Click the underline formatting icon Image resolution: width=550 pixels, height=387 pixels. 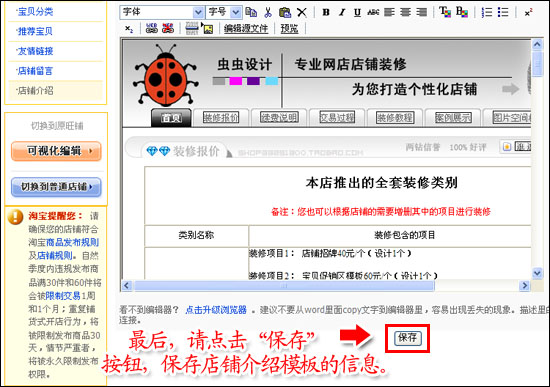357,12
